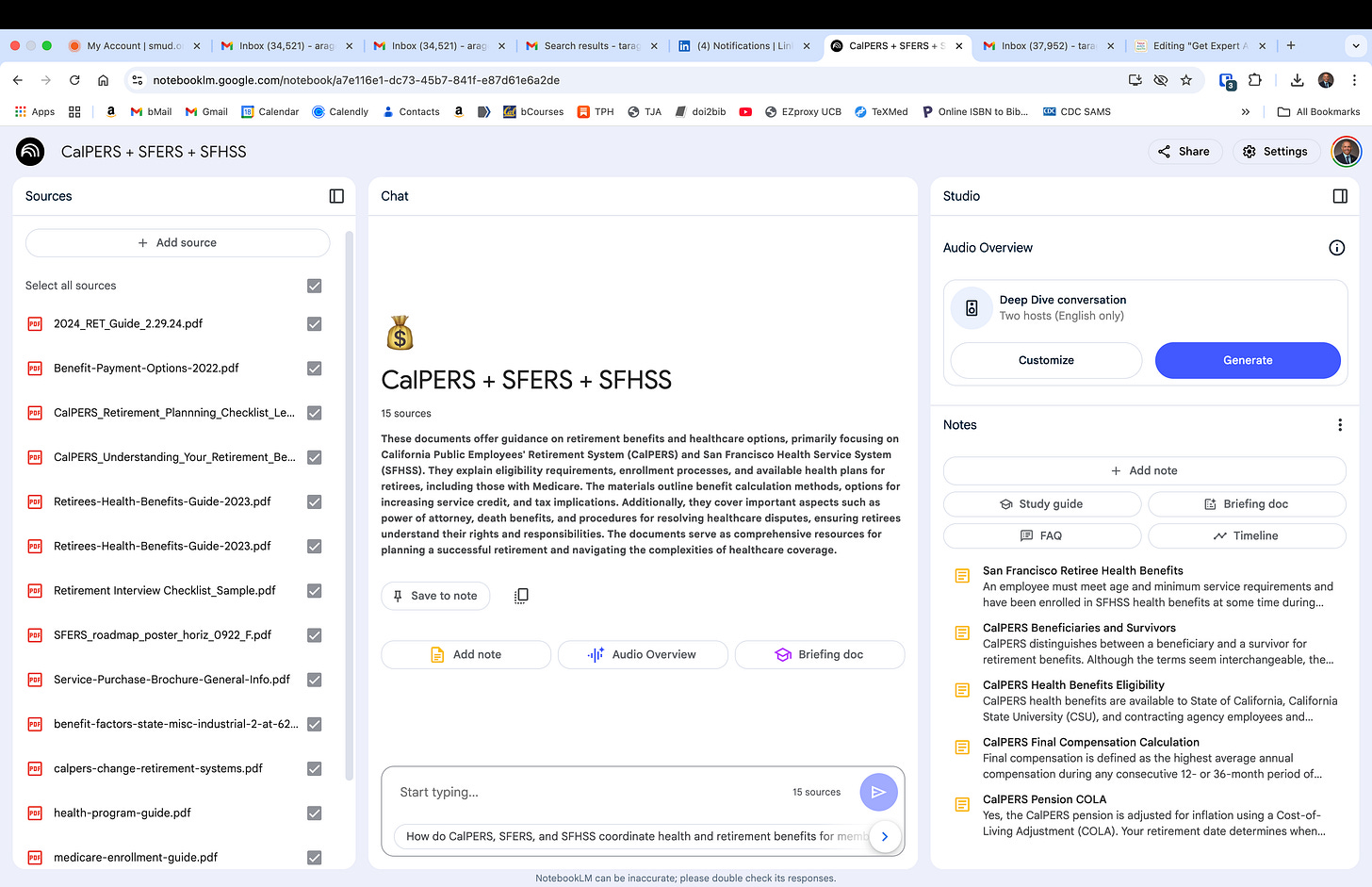1372x887 pixels.
Task: Click the NotebookLM logo icon
Action: click(30, 152)
